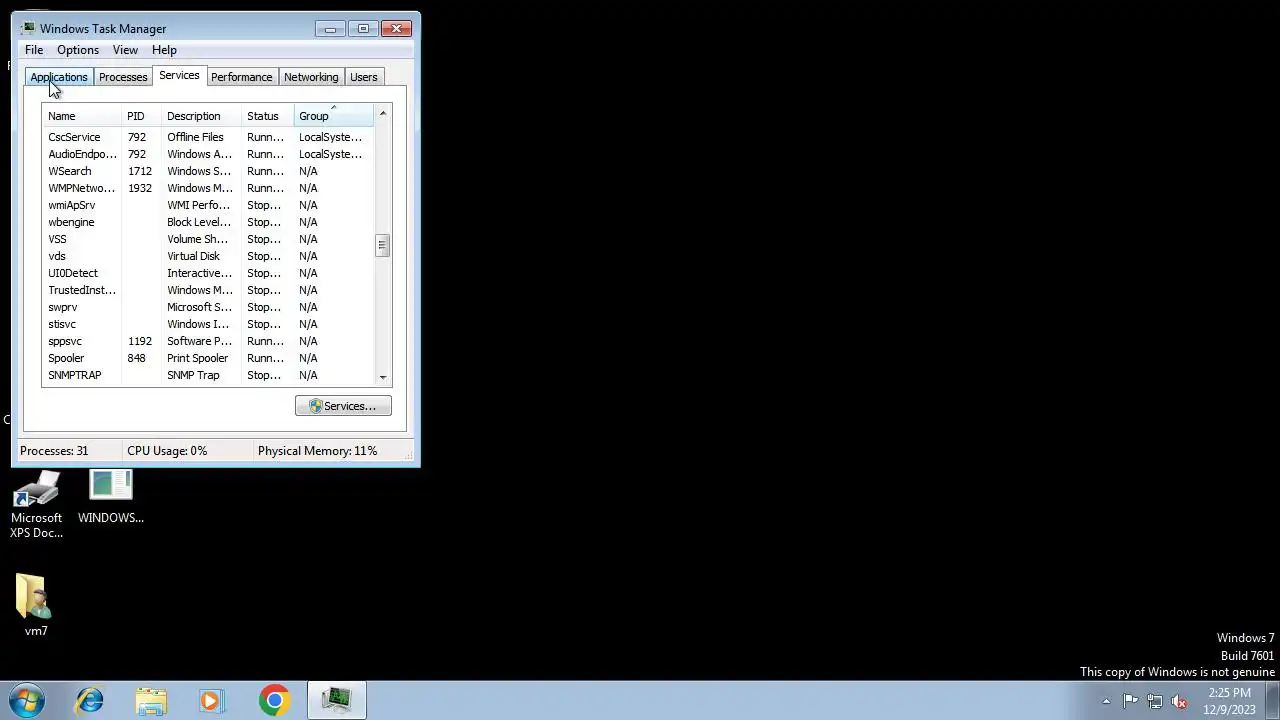Open the Help menu

point(164,50)
